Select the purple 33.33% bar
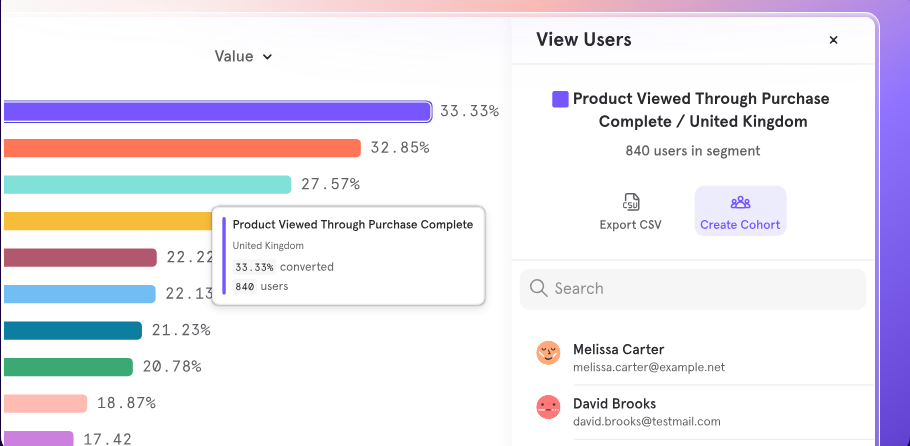Screen dimensions: 910x446 217,112
